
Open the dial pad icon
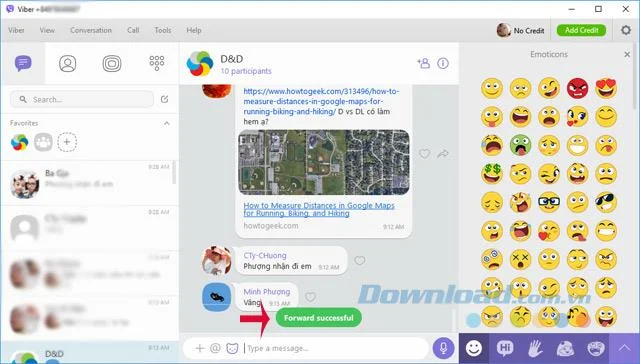coord(157,63)
